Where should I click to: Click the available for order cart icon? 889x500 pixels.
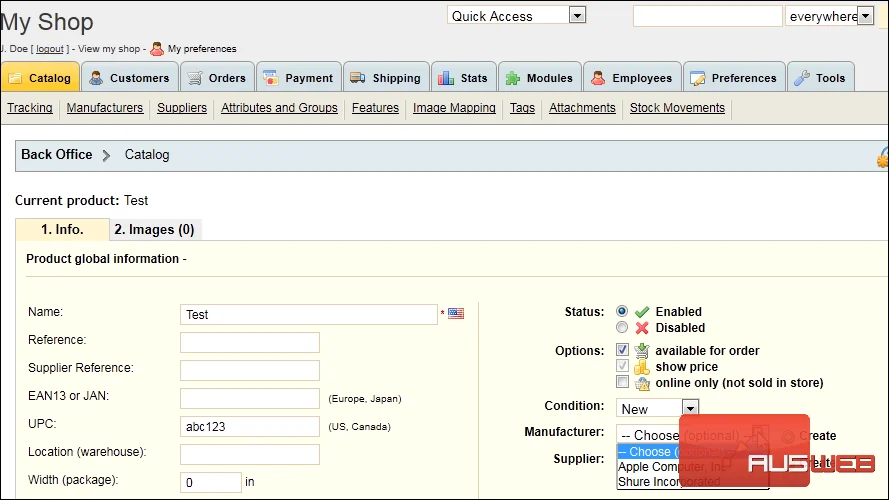pos(641,350)
